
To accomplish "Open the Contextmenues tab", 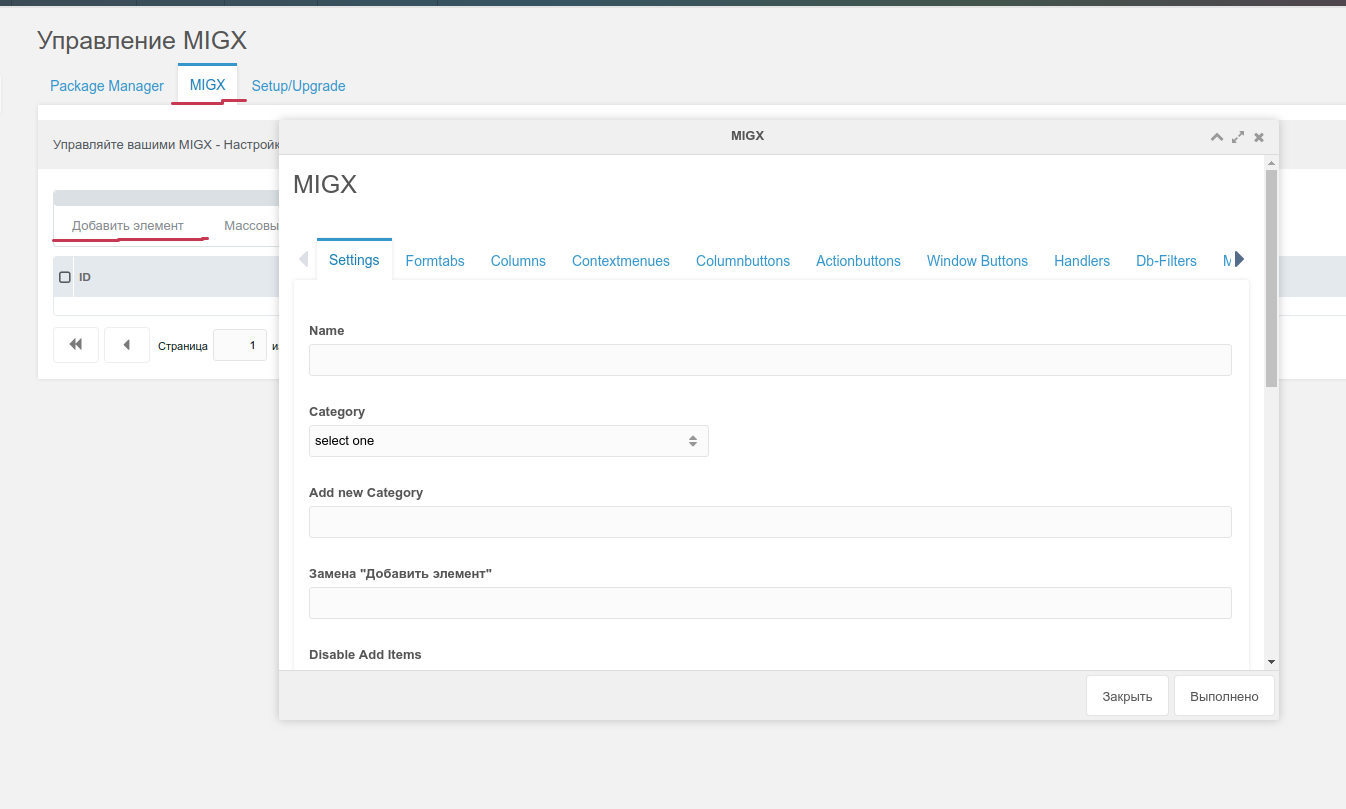I will pos(621,261).
